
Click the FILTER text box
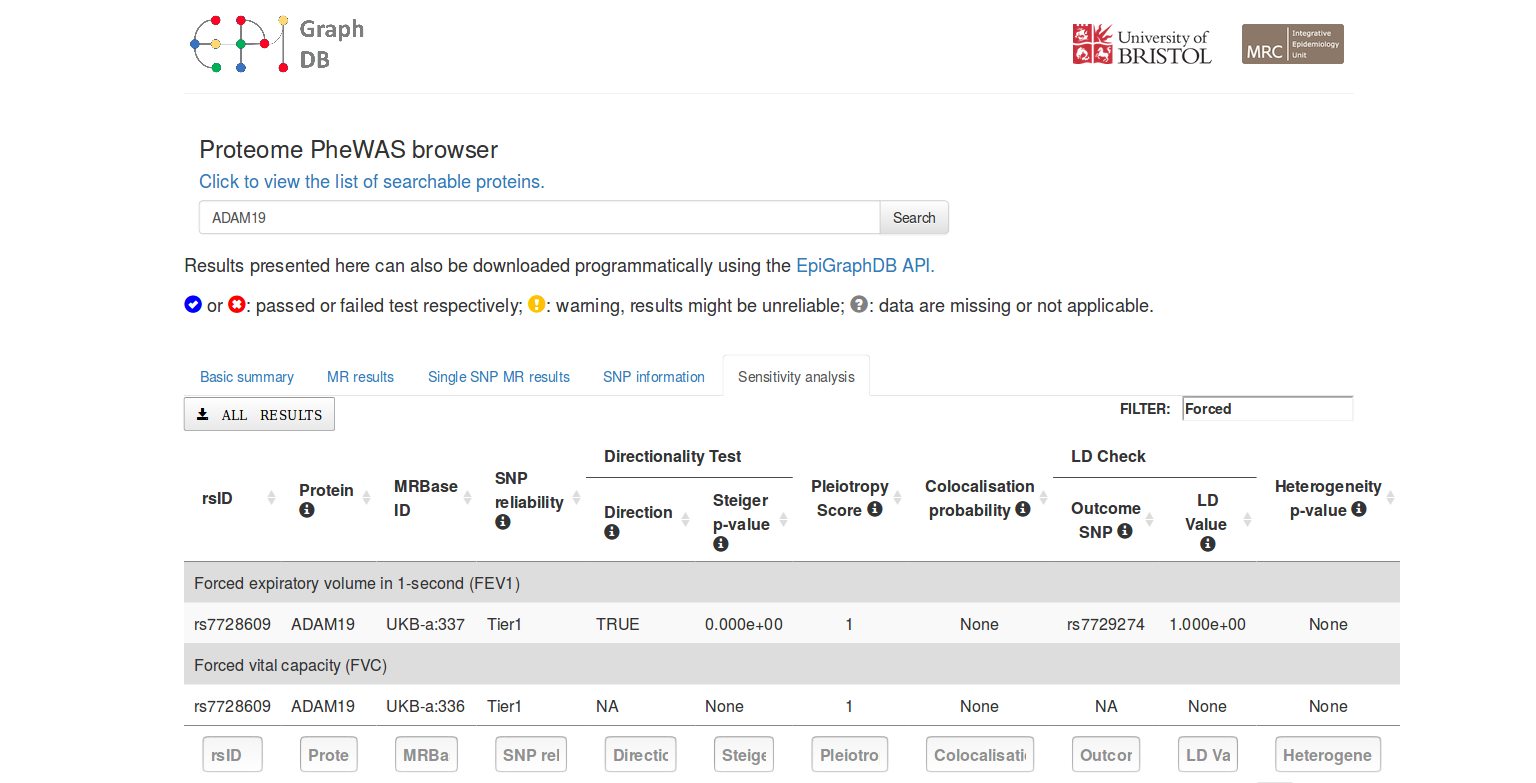coord(1267,409)
